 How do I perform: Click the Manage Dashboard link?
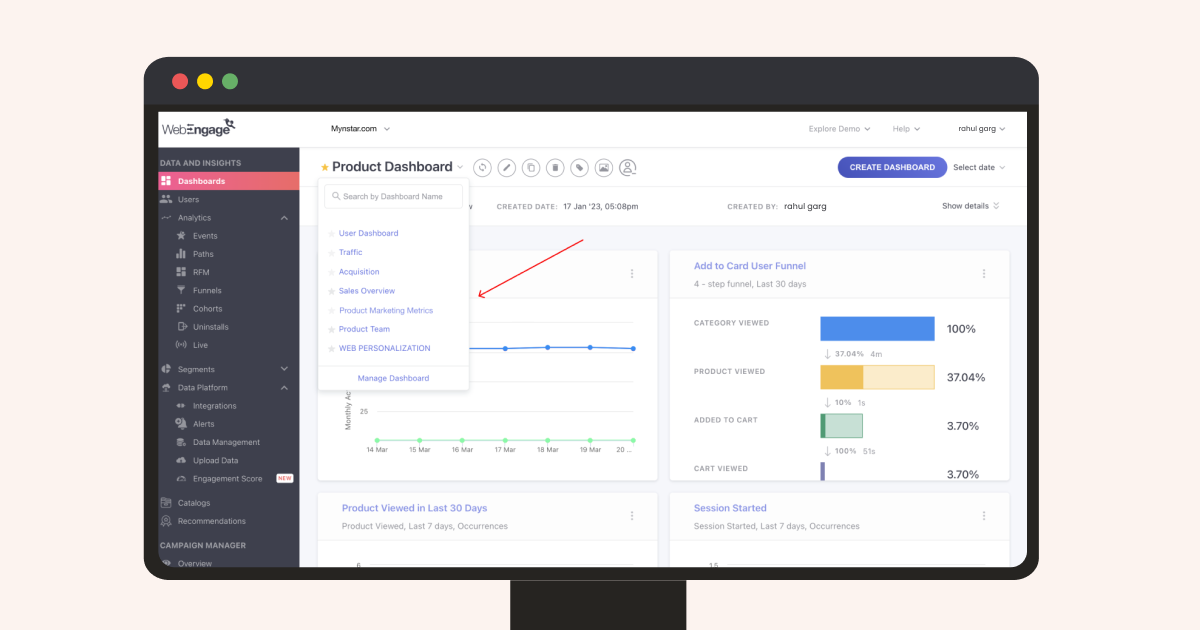click(x=393, y=378)
